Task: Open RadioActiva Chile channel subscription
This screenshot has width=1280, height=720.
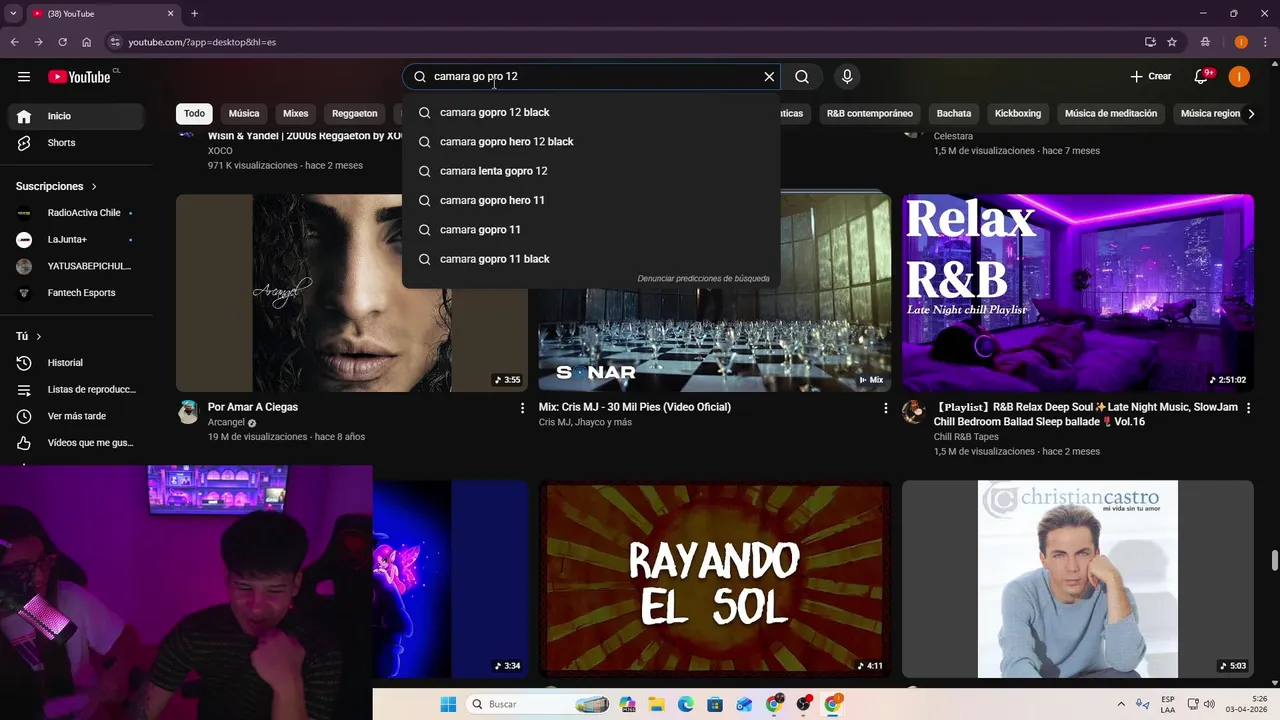Action: pos(76,213)
